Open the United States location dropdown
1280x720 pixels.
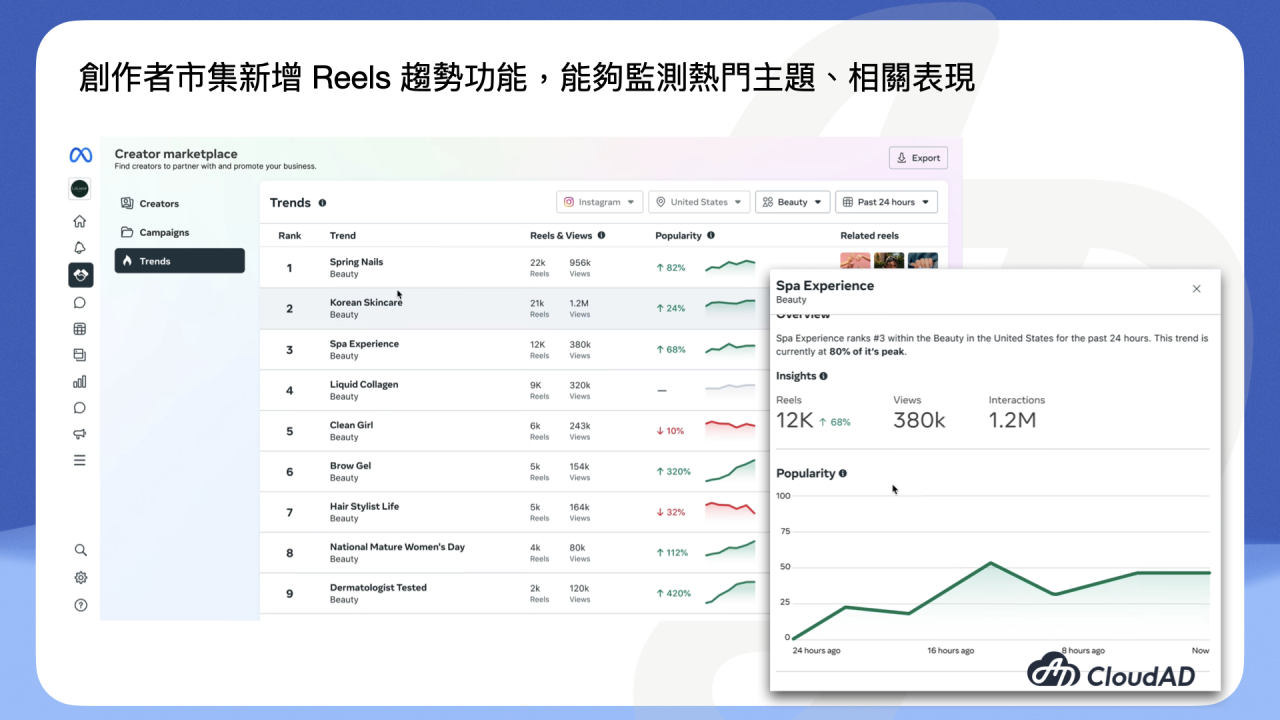click(x=699, y=202)
